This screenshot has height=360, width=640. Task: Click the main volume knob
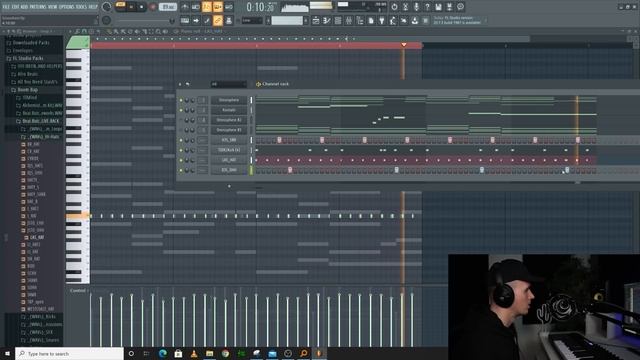(107, 7)
